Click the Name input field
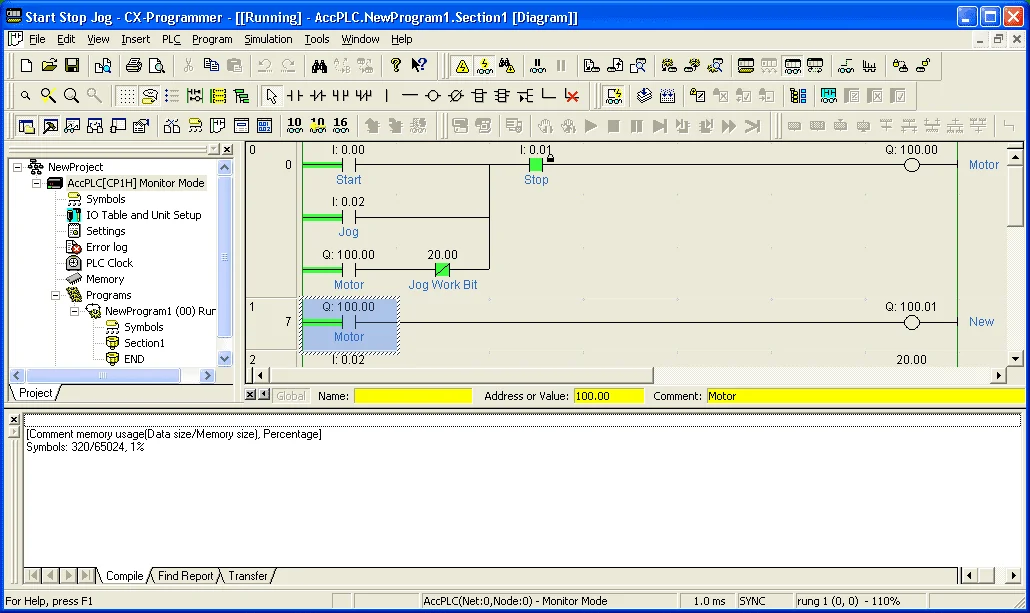The image size is (1030, 613). tap(413, 396)
